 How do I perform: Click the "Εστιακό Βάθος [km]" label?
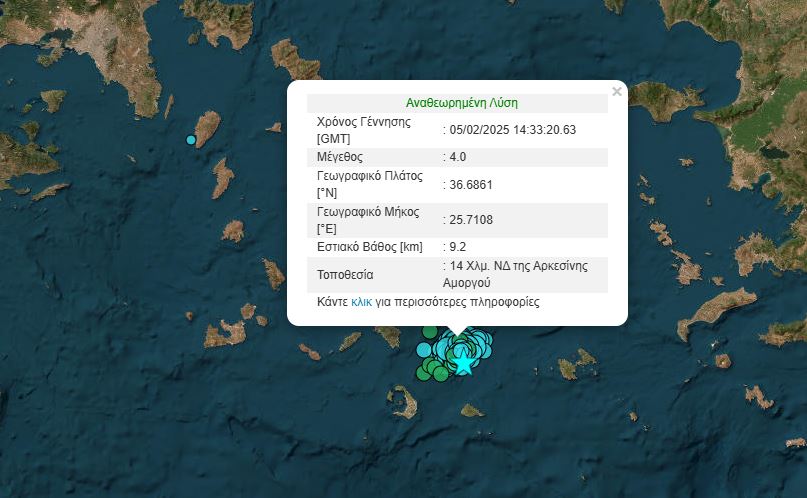click(x=369, y=247)
